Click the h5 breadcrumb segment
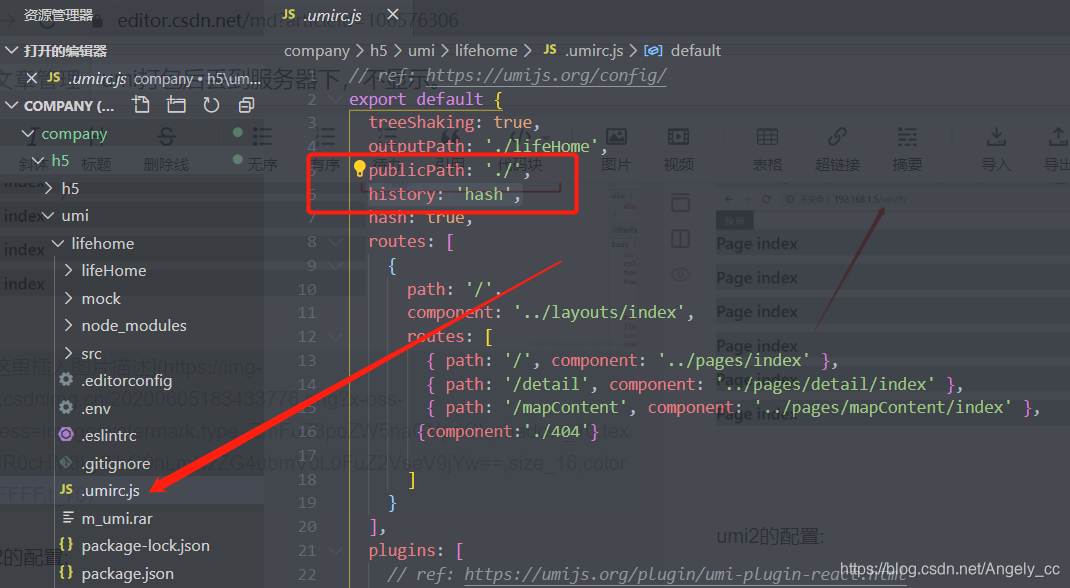This screenshot has width=1070, height=588. [379, 50]
